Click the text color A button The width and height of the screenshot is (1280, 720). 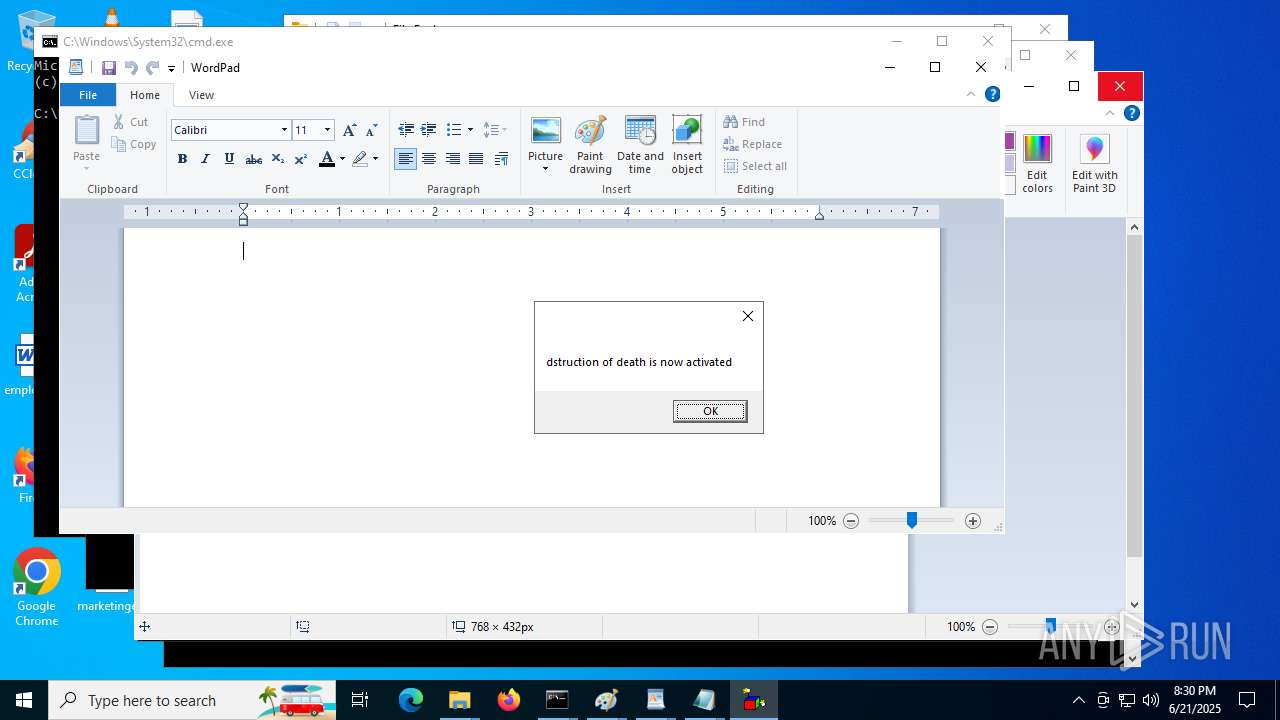click(x=326, y=158)
